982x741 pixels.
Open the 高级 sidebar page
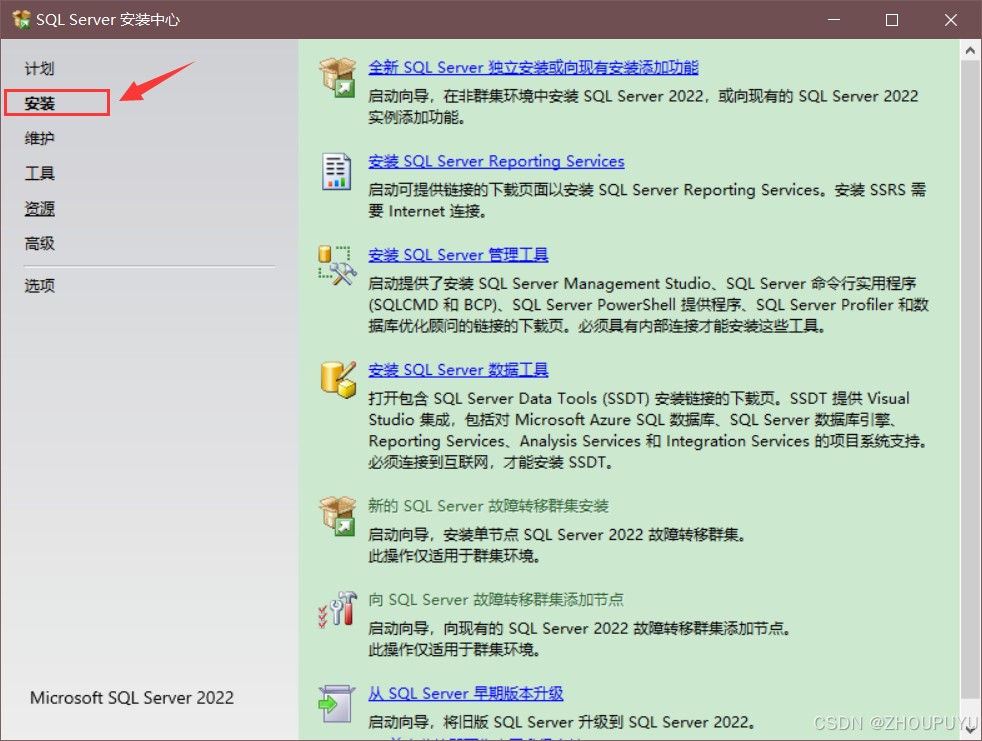(x=40, y=243)
